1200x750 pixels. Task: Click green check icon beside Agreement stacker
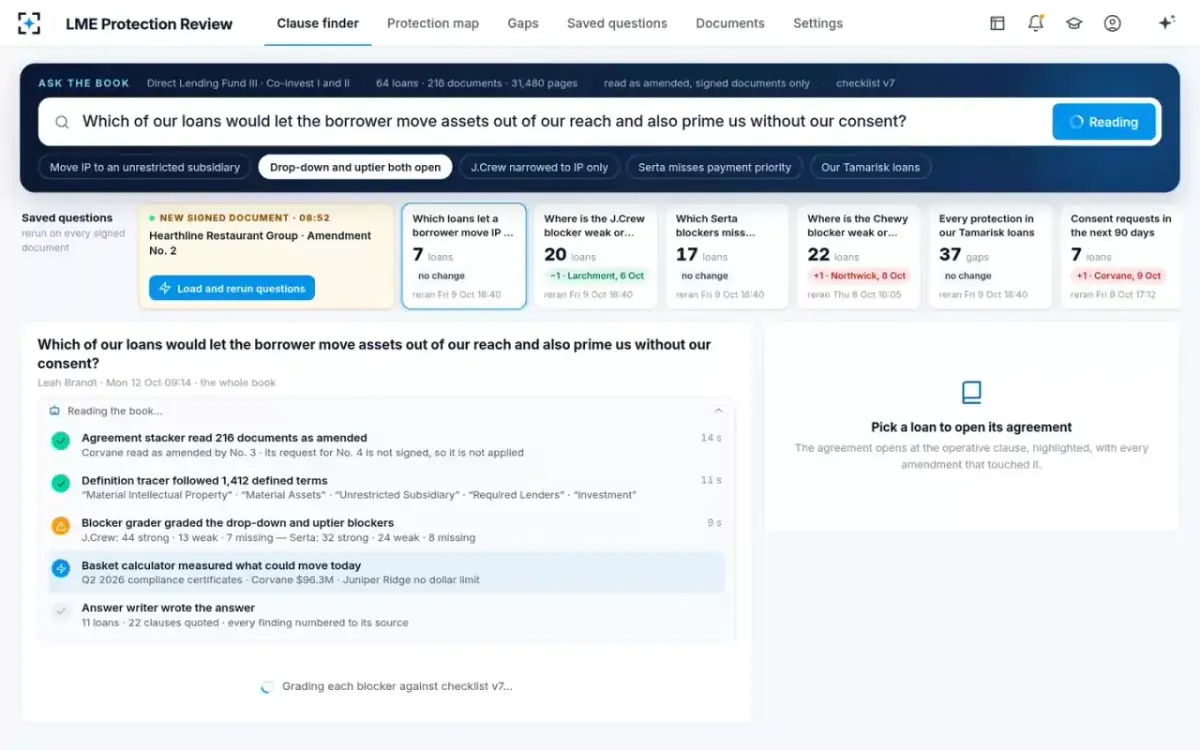(x=60, y=440)
